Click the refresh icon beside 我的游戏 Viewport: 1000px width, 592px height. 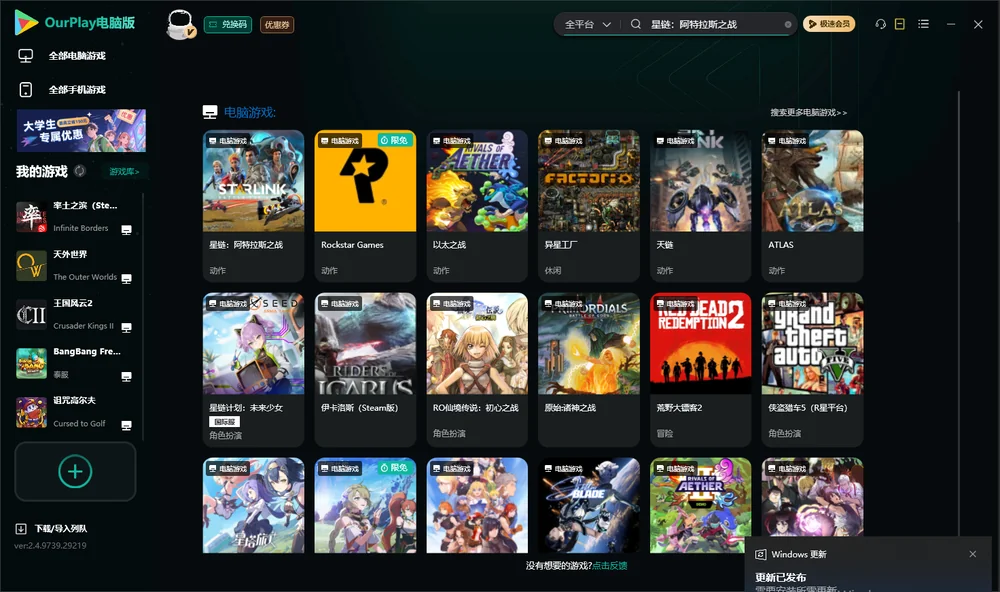(80, 171)
